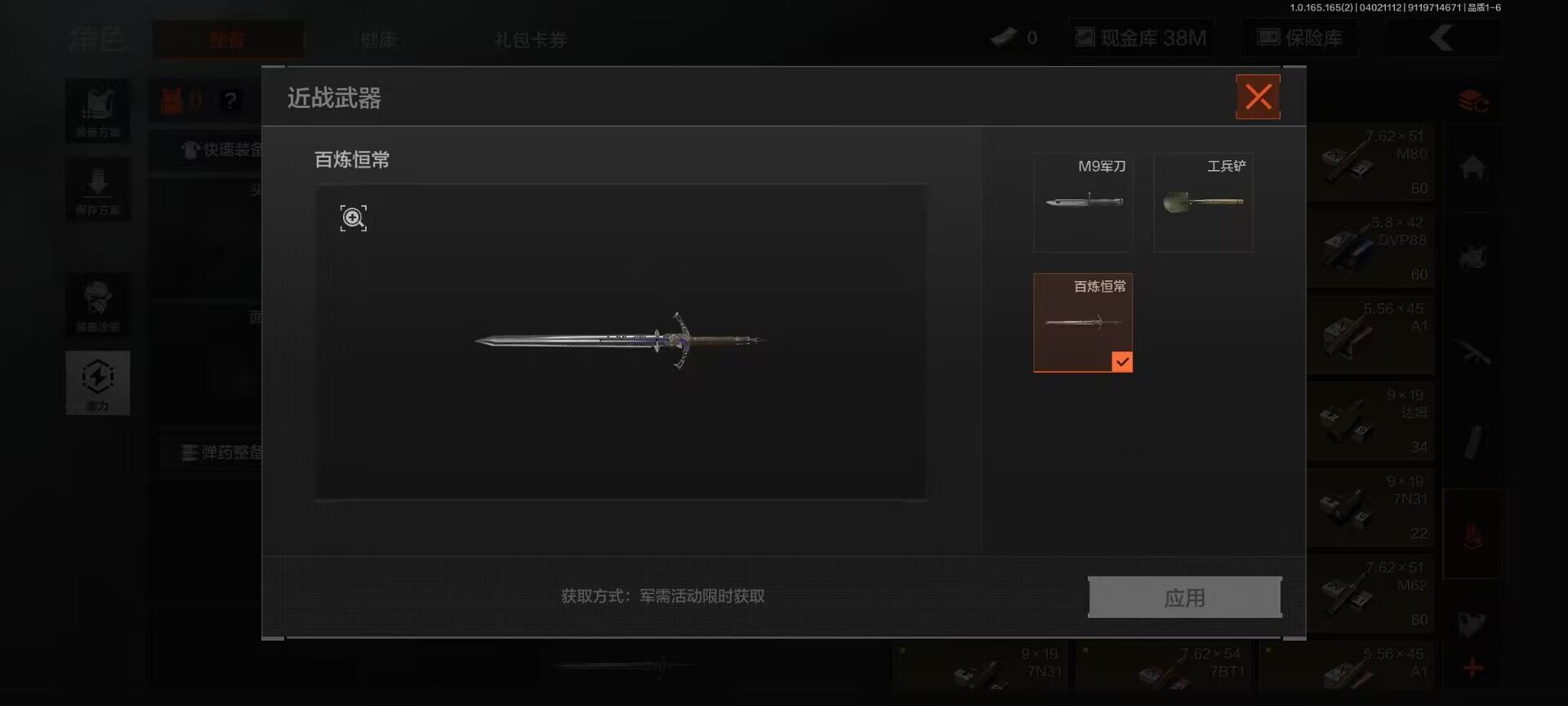The height and width of the screenshot is (706, 1568).
Task: Close the 近战武器 dialog with the X
Action: coord(1258,96)
